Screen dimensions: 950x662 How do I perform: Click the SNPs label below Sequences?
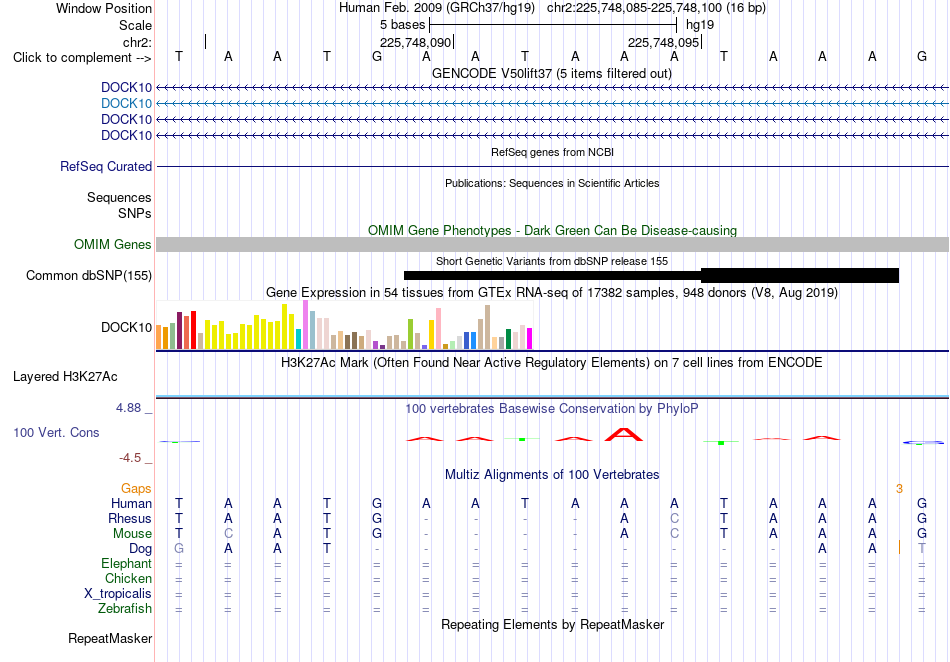click(135, 213)
